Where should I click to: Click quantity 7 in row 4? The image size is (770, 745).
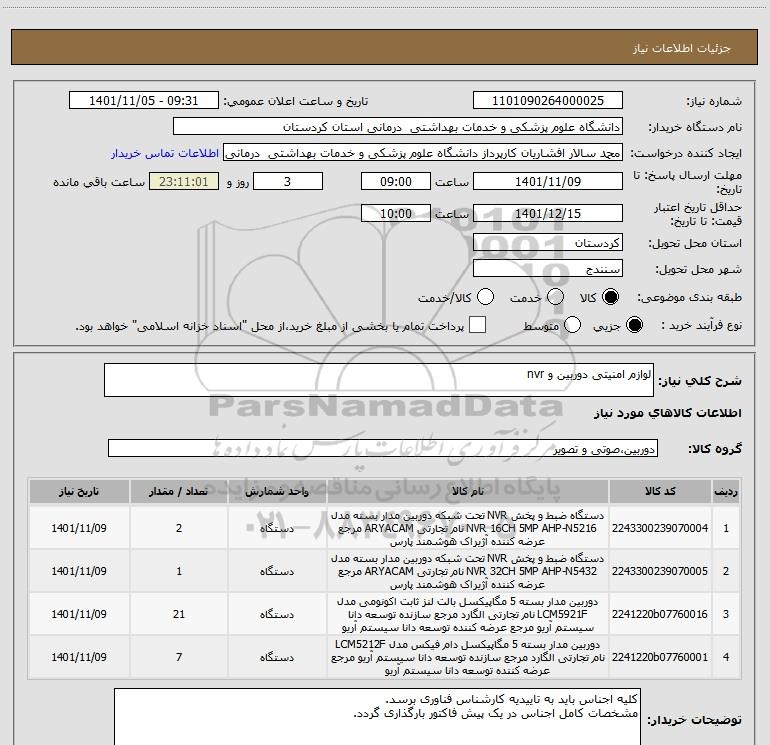(179, 657)
